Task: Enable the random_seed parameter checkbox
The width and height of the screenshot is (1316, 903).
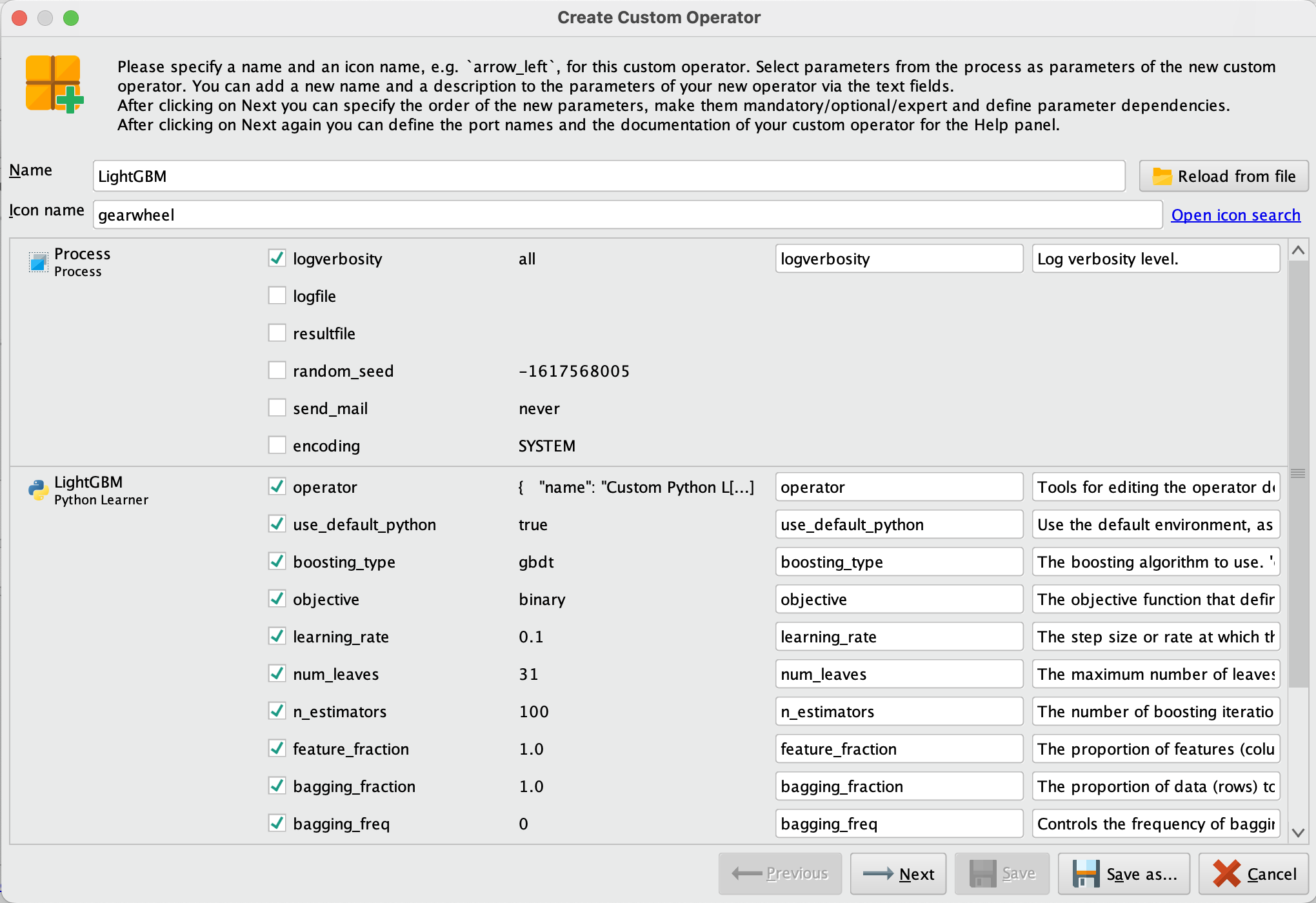Action: click(277, 371)
